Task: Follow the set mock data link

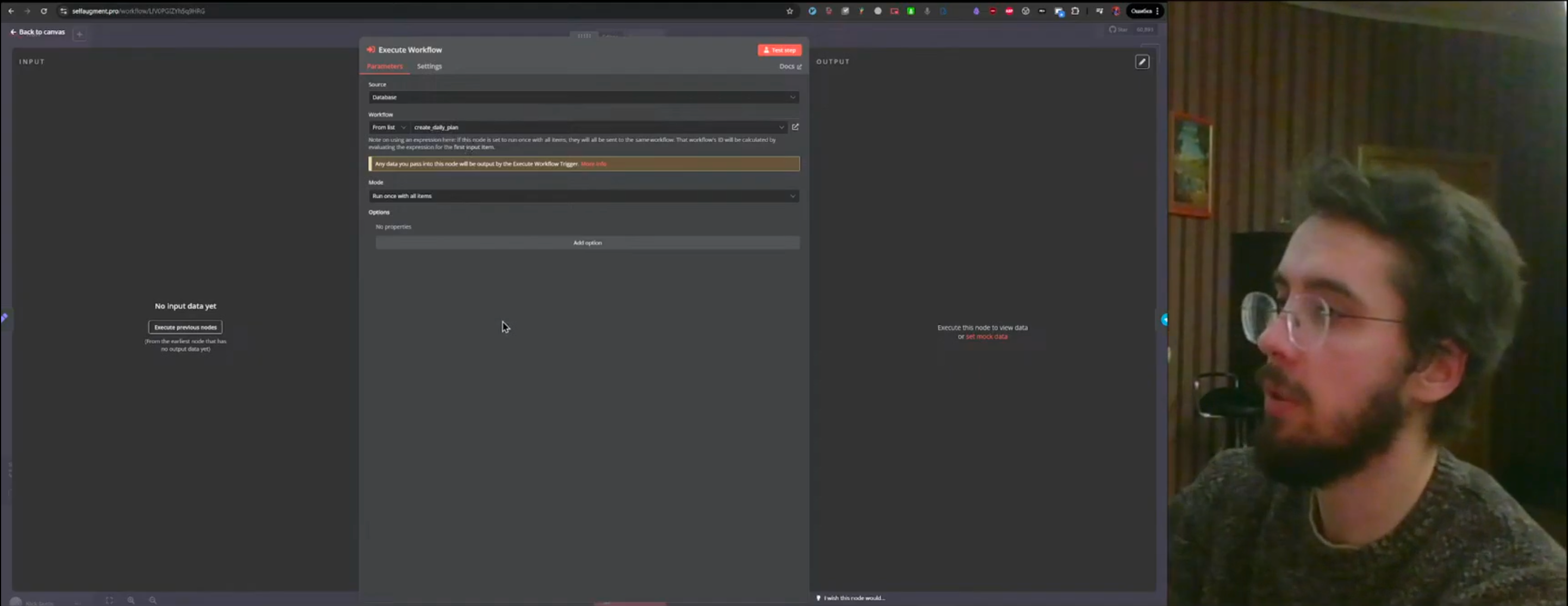Action: 986,337
